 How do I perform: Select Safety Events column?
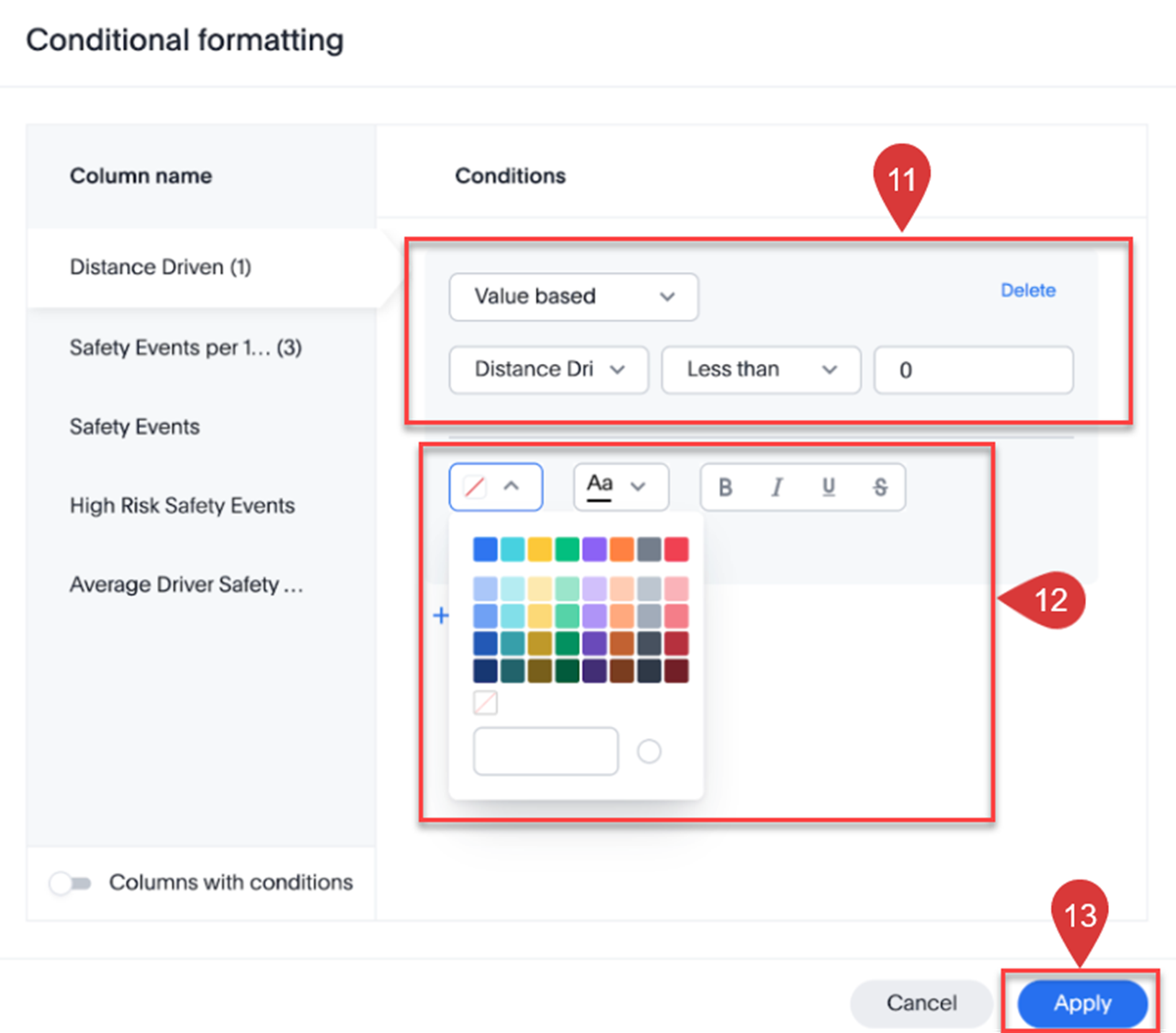pyautogui.click(x=134, y=426)
